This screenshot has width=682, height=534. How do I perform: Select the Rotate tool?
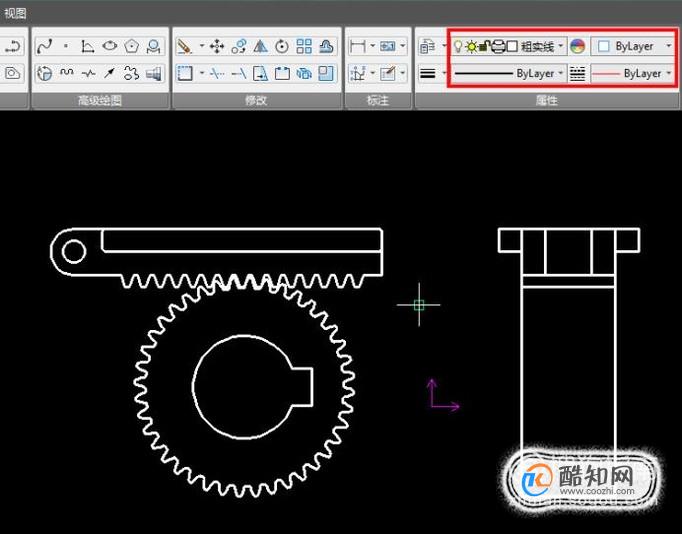pos(282,46)
